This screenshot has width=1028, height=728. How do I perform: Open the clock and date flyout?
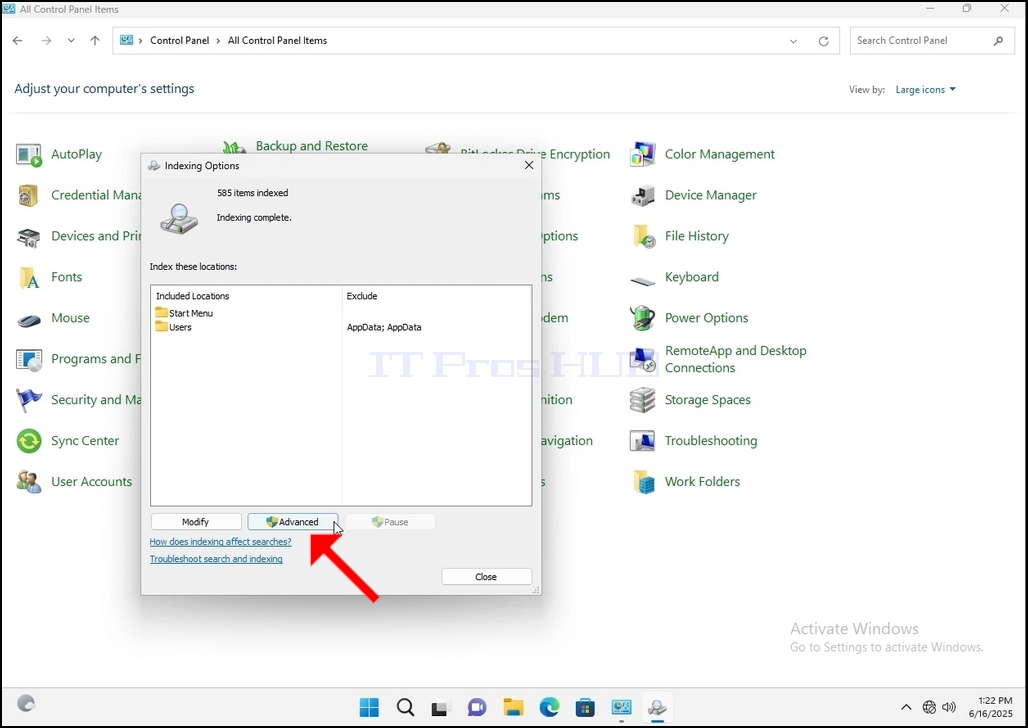click(990, 707)
